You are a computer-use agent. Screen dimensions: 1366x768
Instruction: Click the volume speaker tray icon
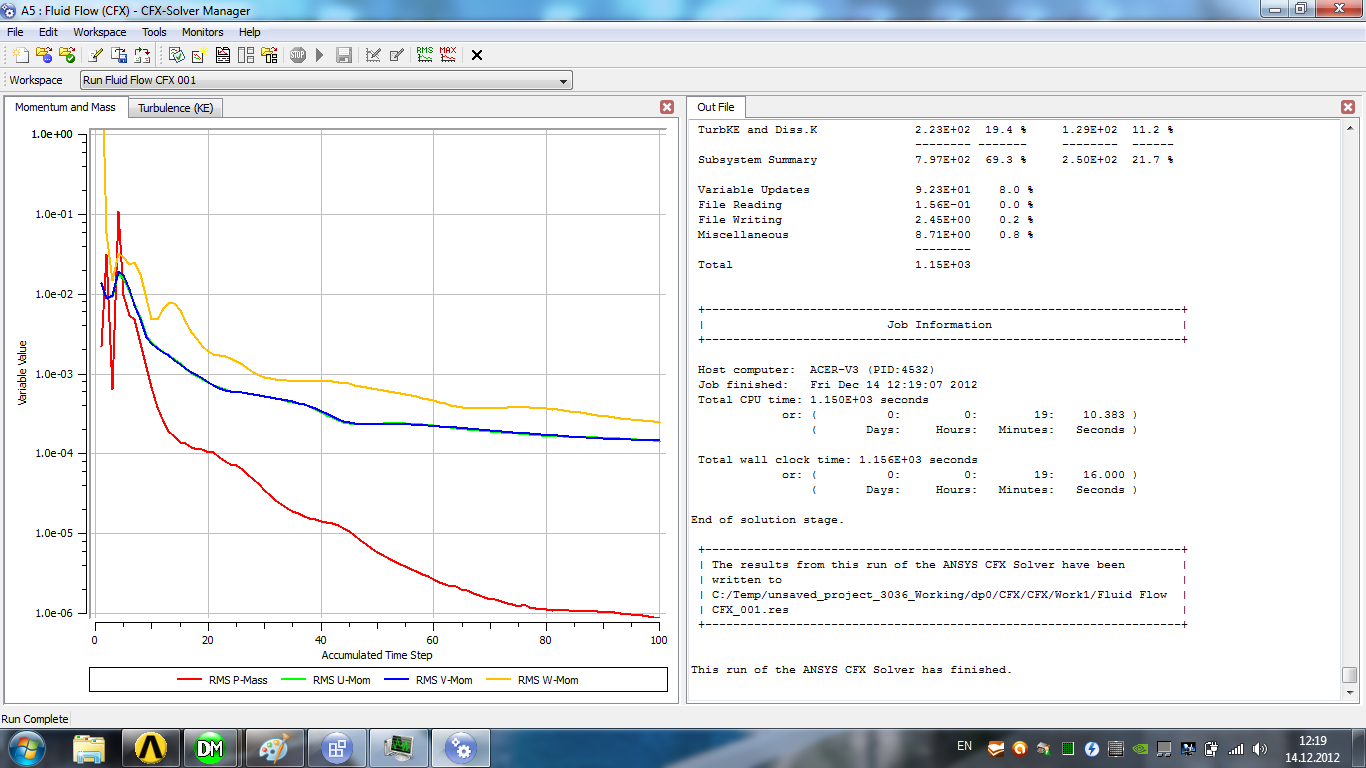click(x=1259, y=748)
